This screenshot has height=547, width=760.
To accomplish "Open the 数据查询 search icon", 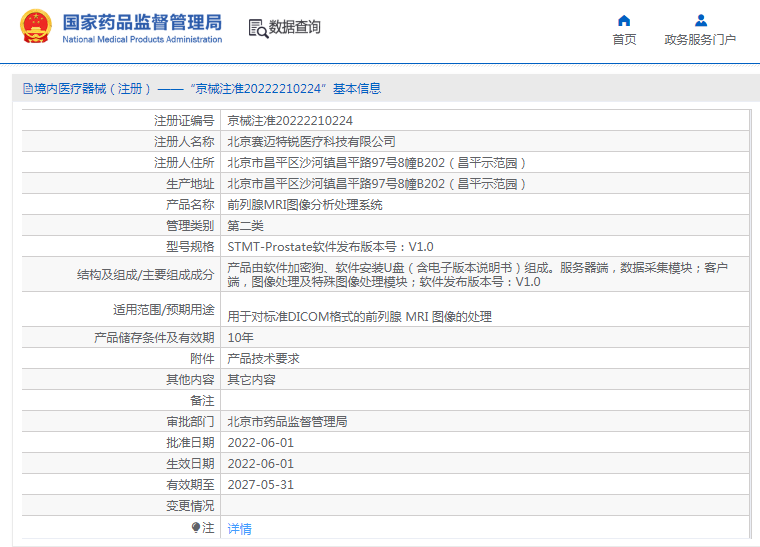I will click(x=258, y=28).
